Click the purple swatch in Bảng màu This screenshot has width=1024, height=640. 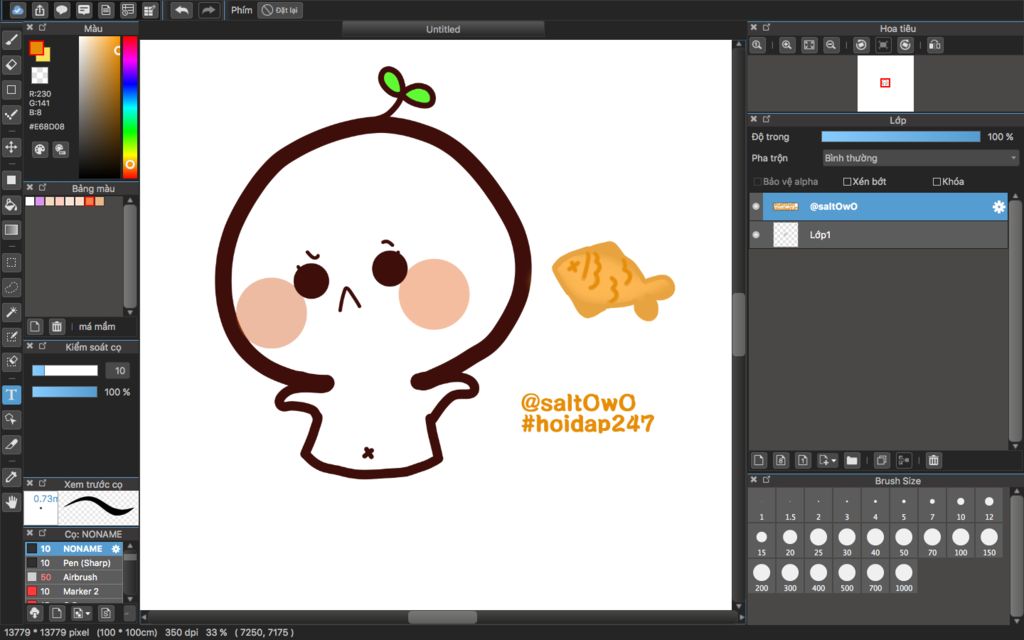(x=40, y=201)
